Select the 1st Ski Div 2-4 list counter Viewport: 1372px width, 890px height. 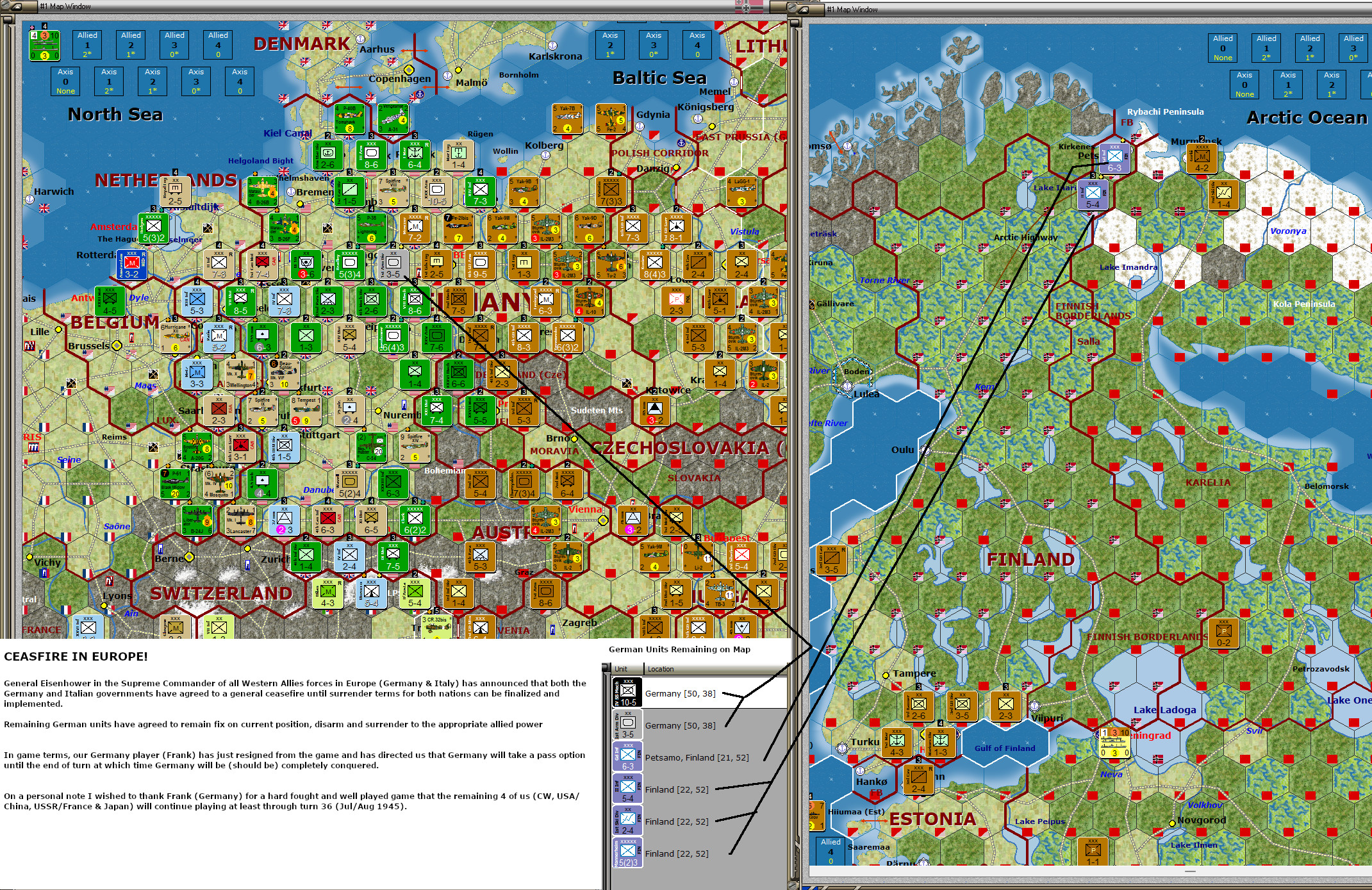point(627,821)
